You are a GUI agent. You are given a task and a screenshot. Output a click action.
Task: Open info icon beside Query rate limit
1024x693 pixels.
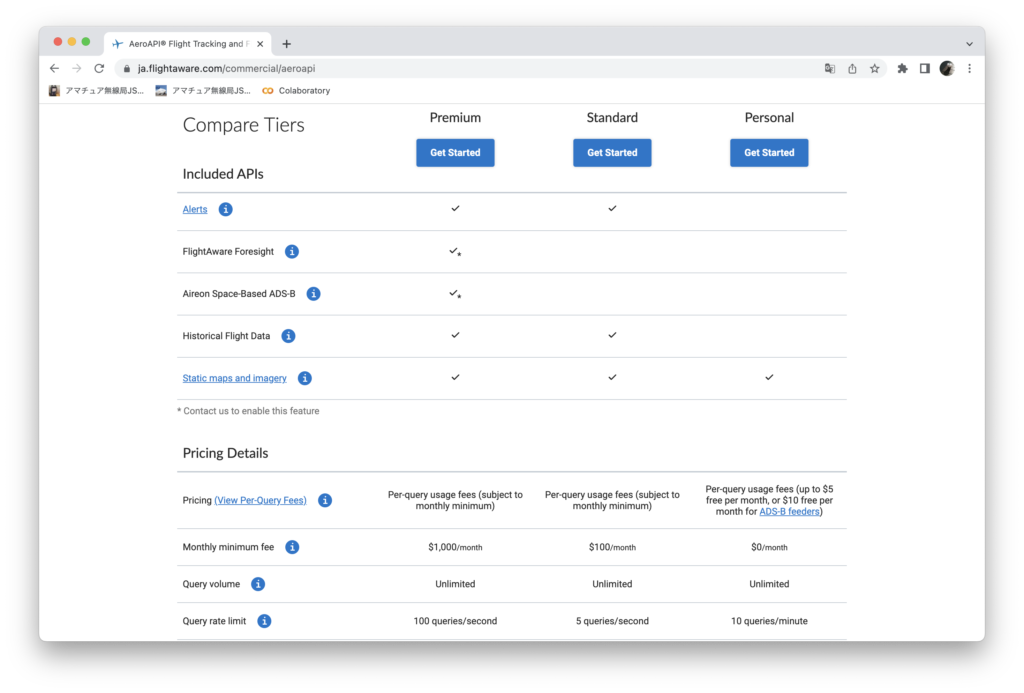pos(264,621)
